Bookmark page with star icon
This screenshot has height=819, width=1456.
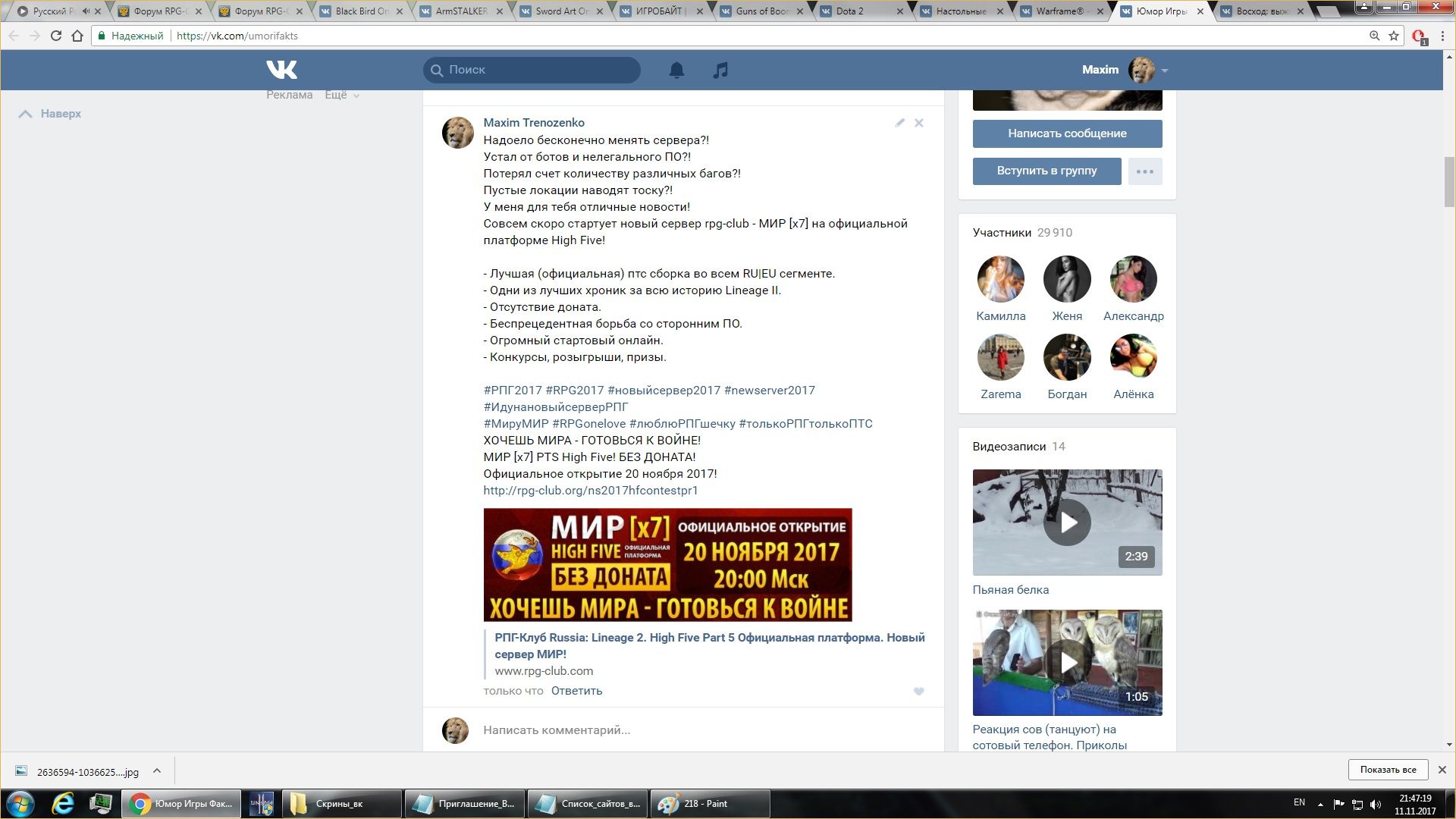coord(1394,36)
